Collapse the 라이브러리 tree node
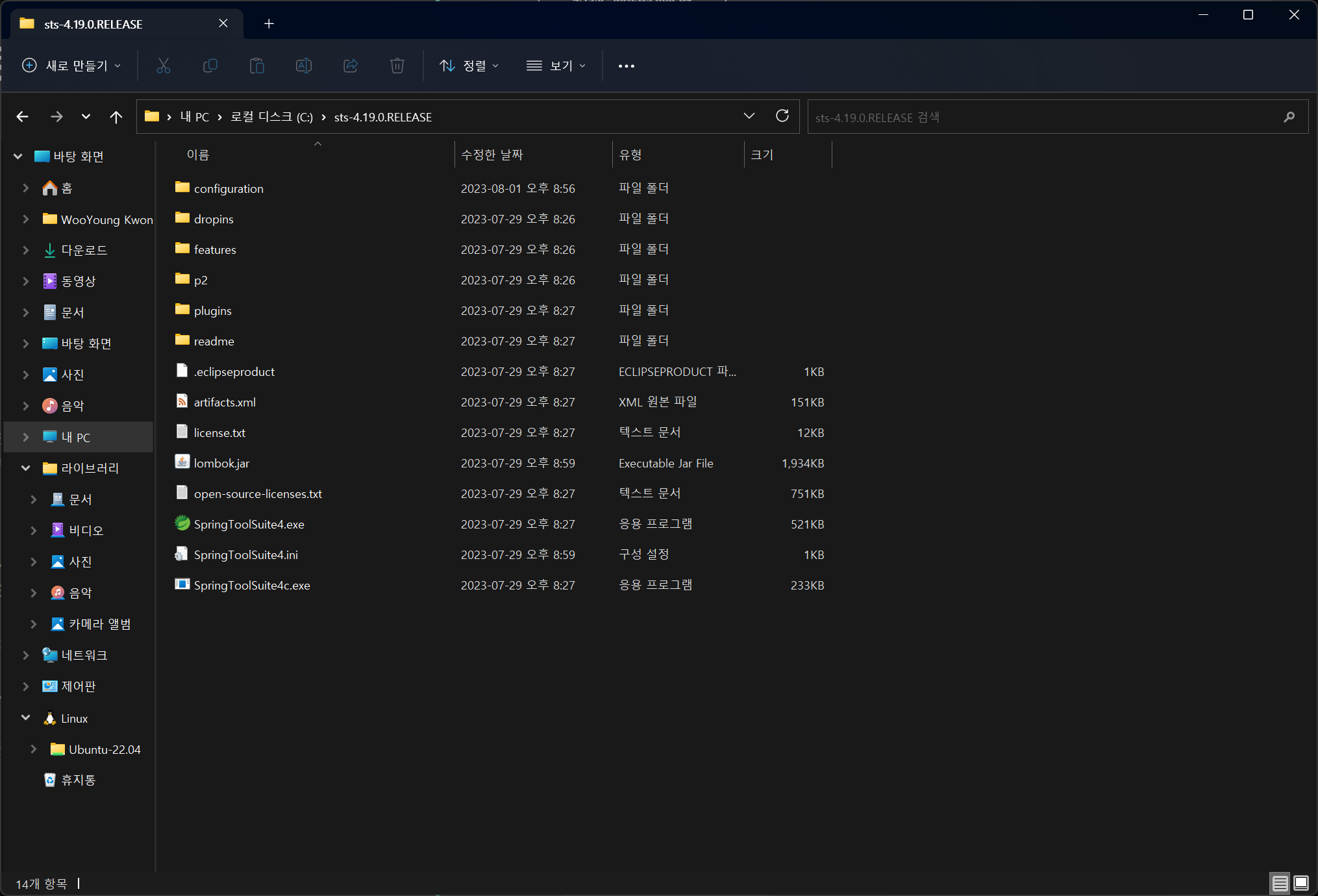1318x896 pixels. pyautogui.click(x=26, y=468)
